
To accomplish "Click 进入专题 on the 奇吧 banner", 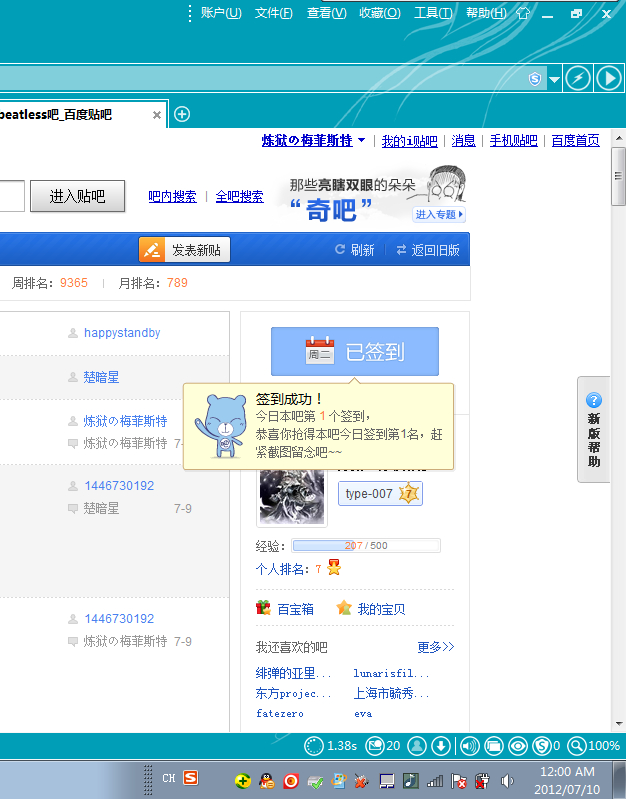I will point(438,215).
